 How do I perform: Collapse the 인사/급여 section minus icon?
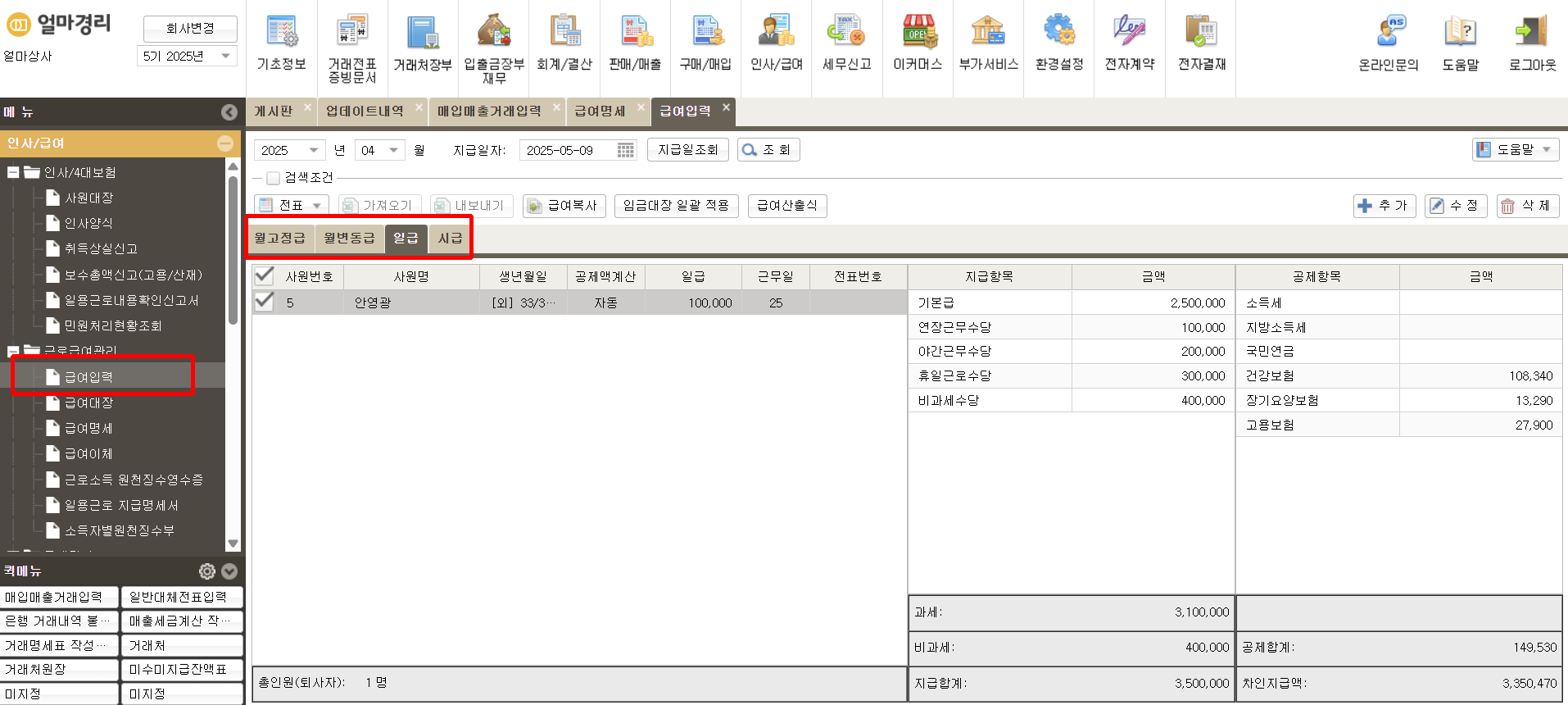click(x=225, y=143)
